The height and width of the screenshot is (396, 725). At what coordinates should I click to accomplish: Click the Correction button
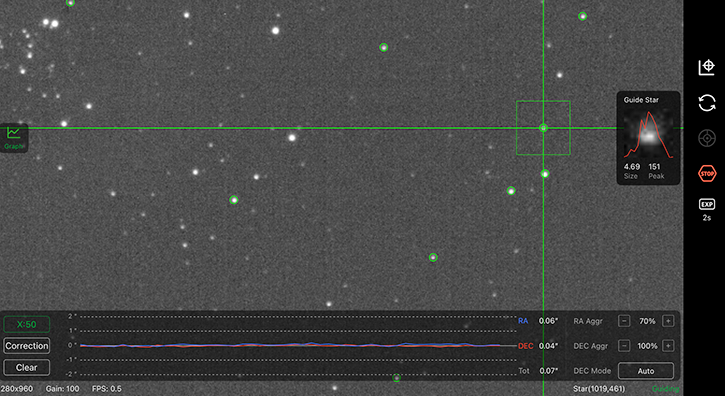click(x=26, y=346)
